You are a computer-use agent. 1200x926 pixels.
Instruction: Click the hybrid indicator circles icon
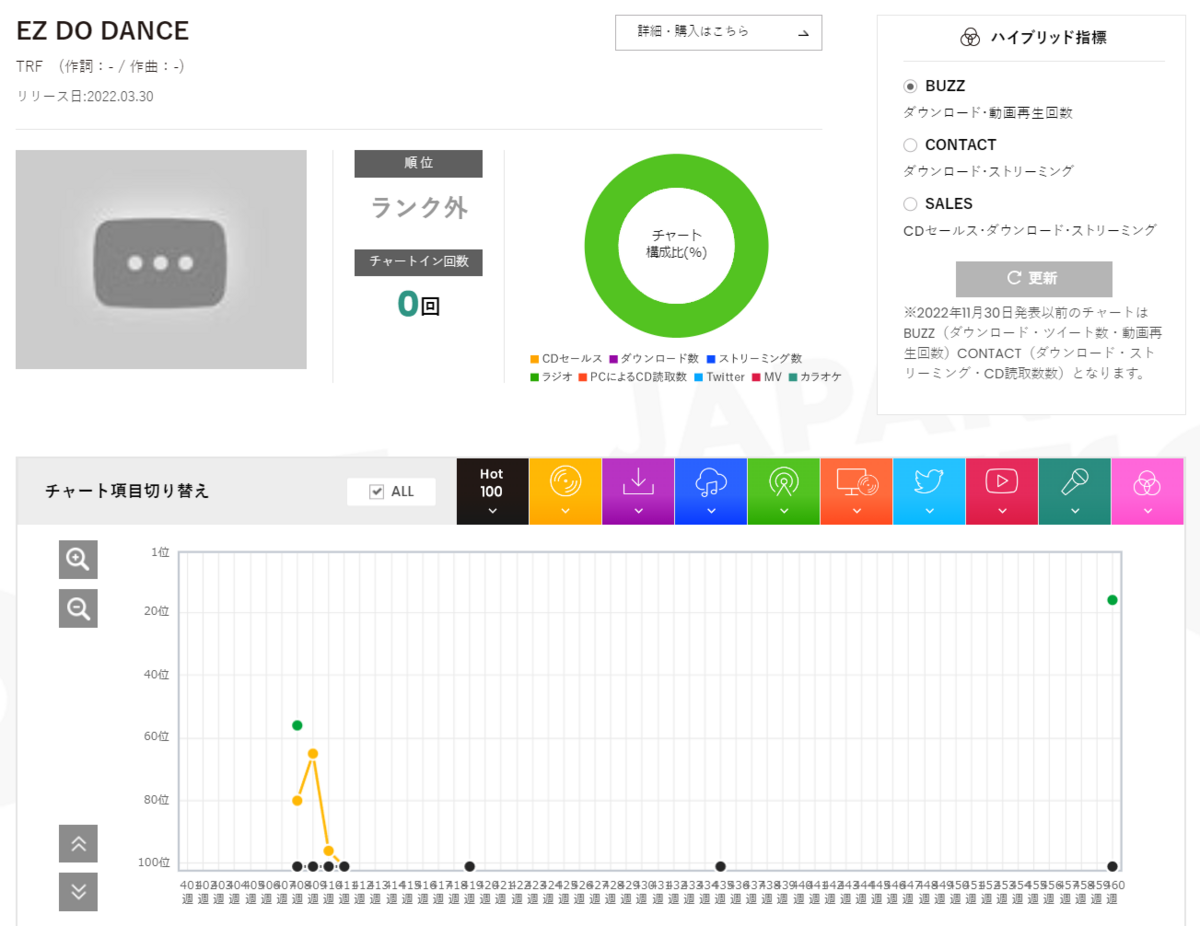click(x=969, y=38)
